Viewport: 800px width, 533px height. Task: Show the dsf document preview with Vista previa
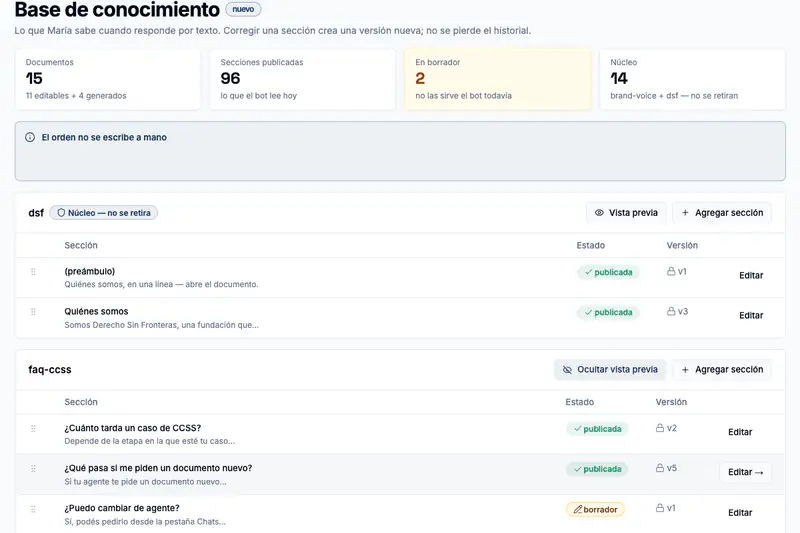626,213
